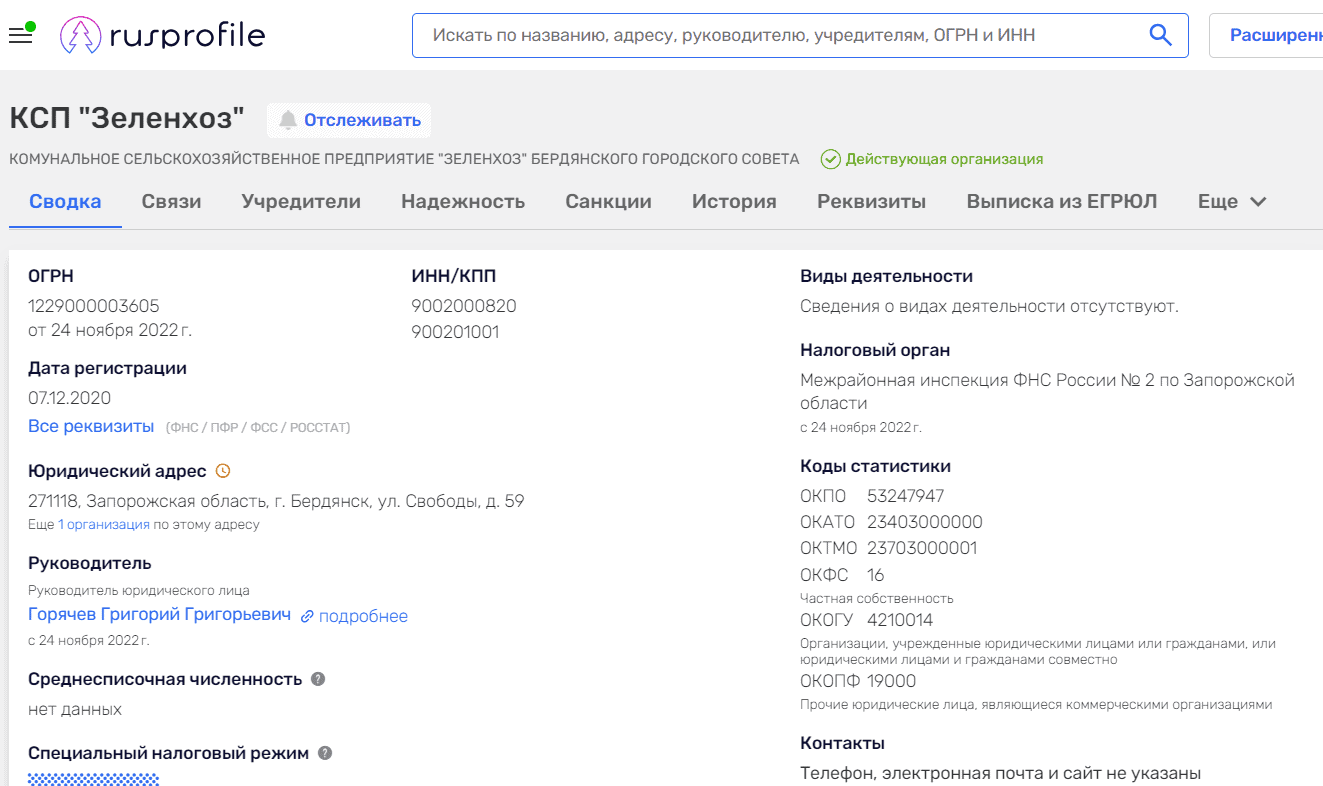Click the link chain icon near подробнее

coord(305,616)
